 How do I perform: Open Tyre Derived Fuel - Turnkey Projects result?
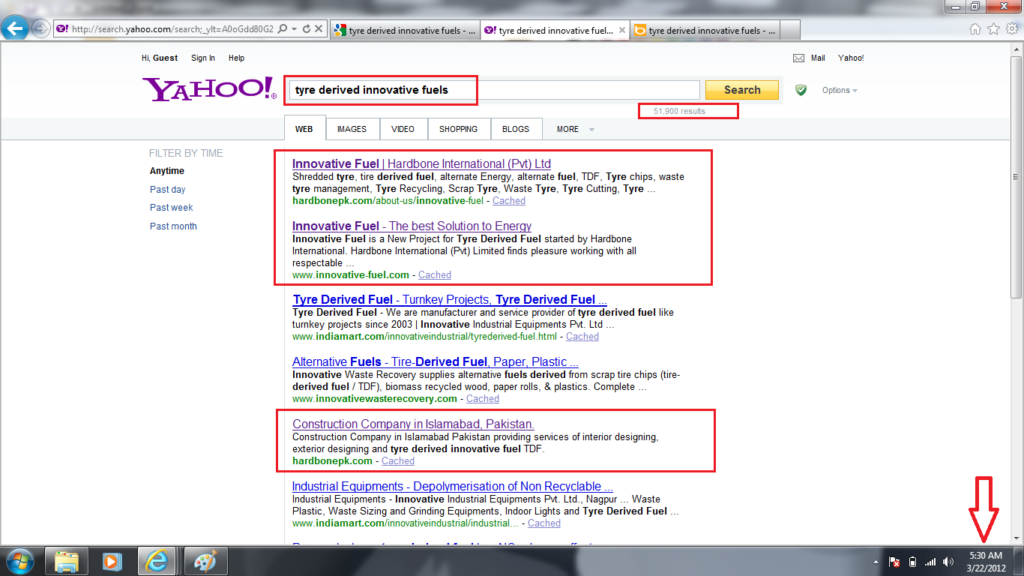pyautogui.click(x=449, y=300)
